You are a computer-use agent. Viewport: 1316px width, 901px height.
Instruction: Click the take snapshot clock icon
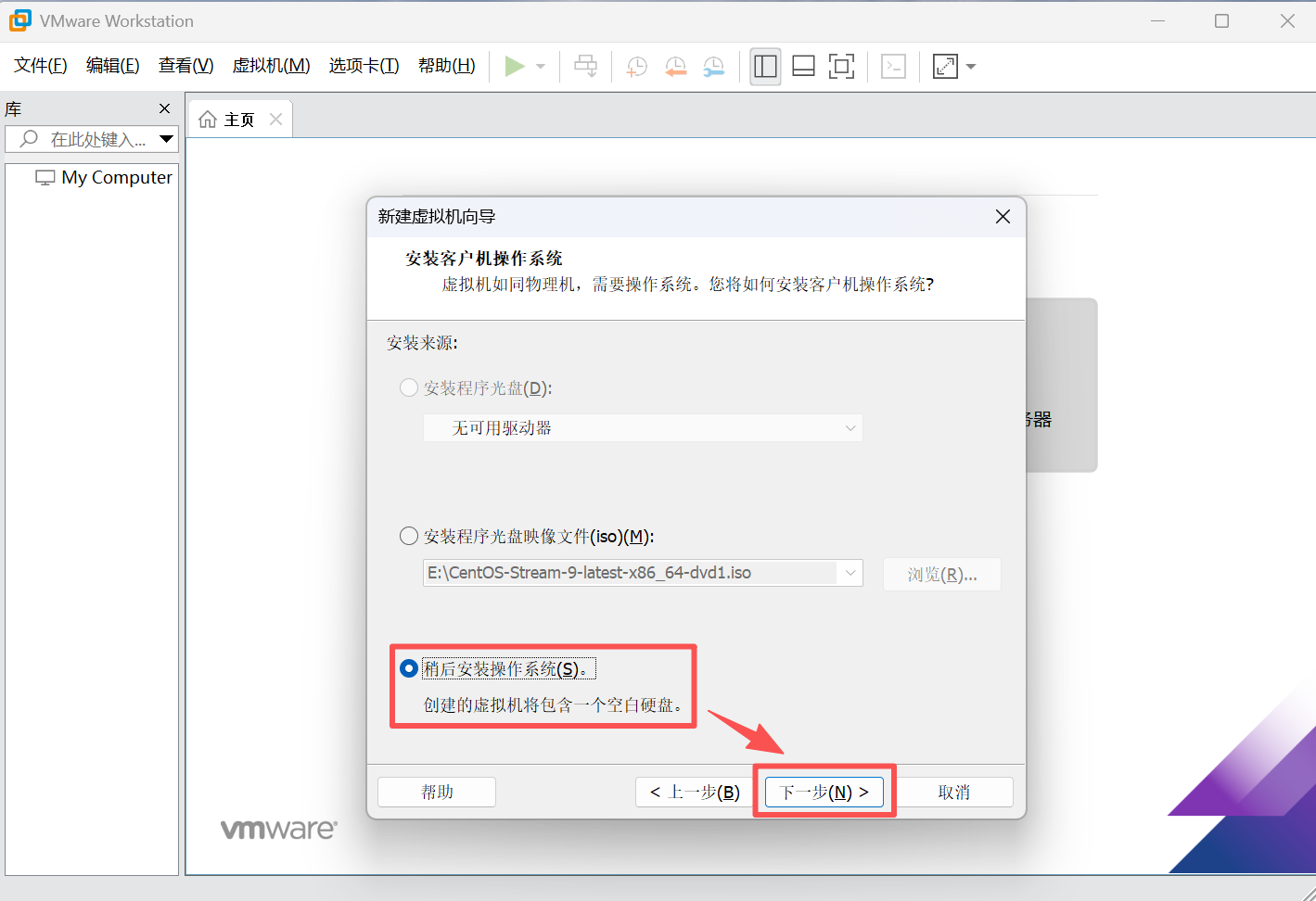point(637,66)
